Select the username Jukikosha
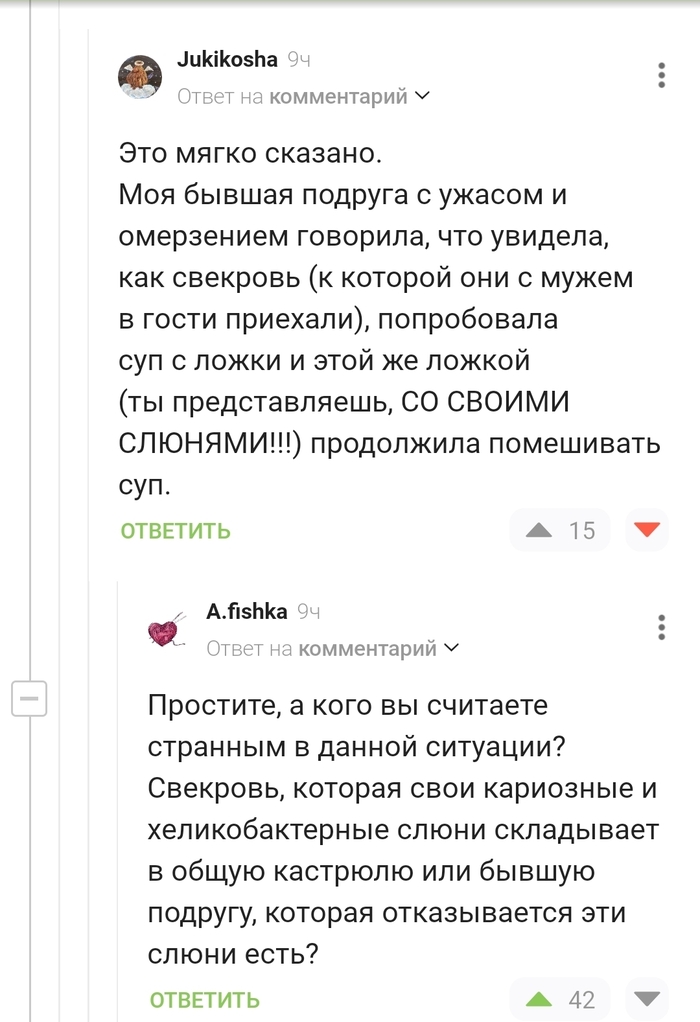 pos(228,58)
